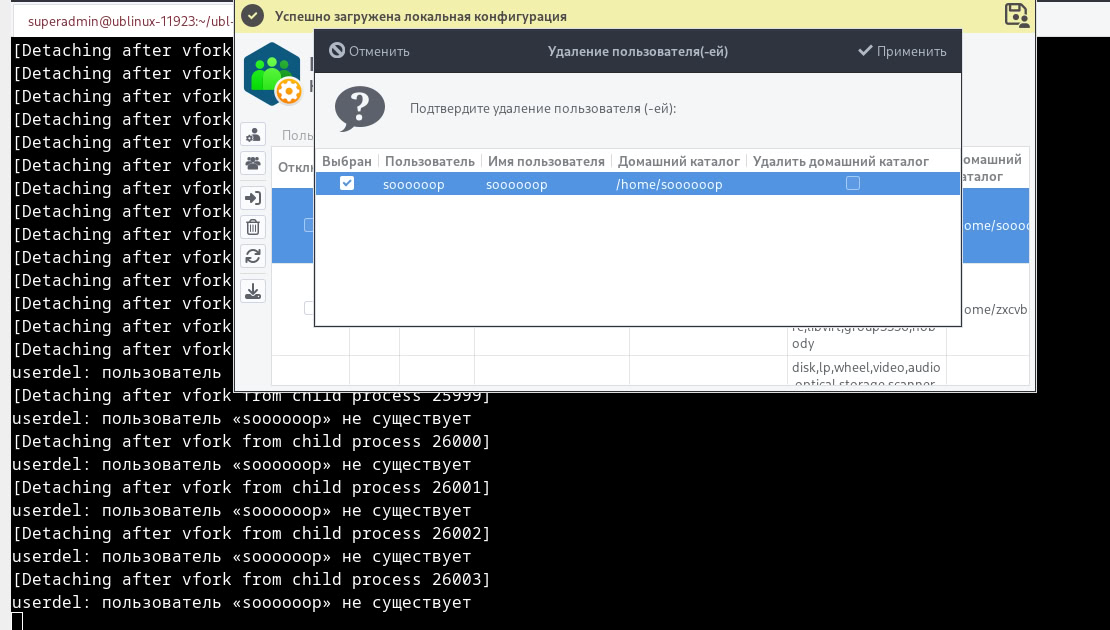Image resolution: width=1110 pixels, height=630 pixels.
Task: Open the groups icon in sidebar
Action: [253, 164]
